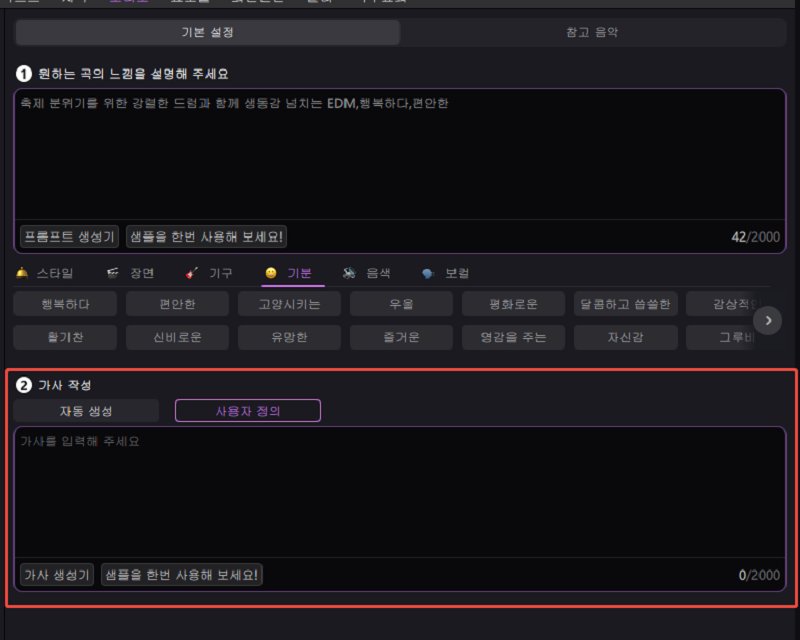
Task: Toggle the 우울 mood tag
Action: point(401,304)
